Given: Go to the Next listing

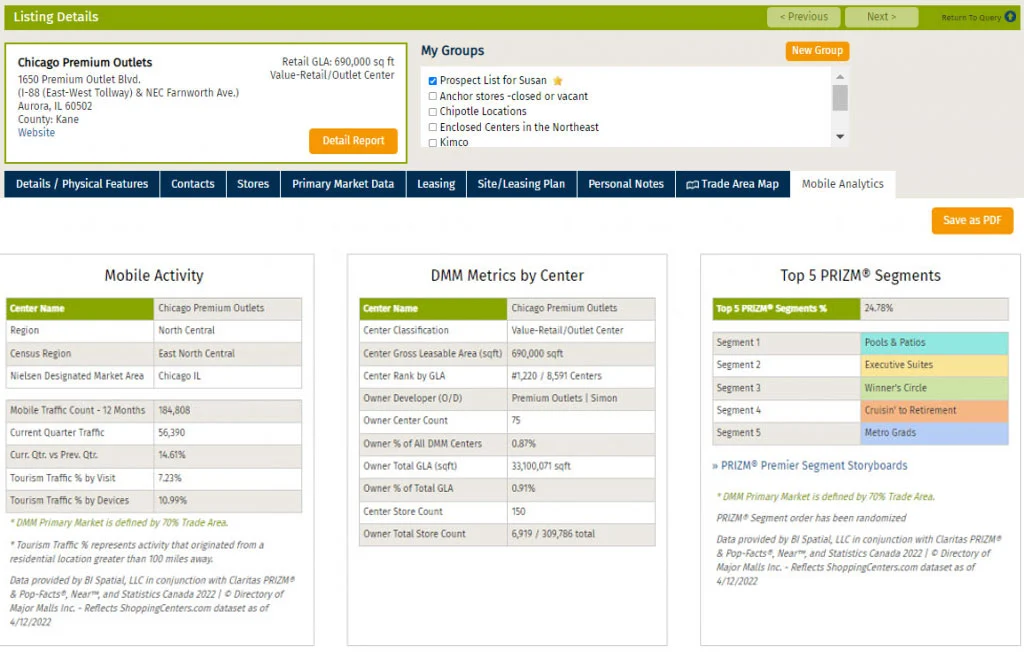Looking at the screenshot, I should [882, 17].
